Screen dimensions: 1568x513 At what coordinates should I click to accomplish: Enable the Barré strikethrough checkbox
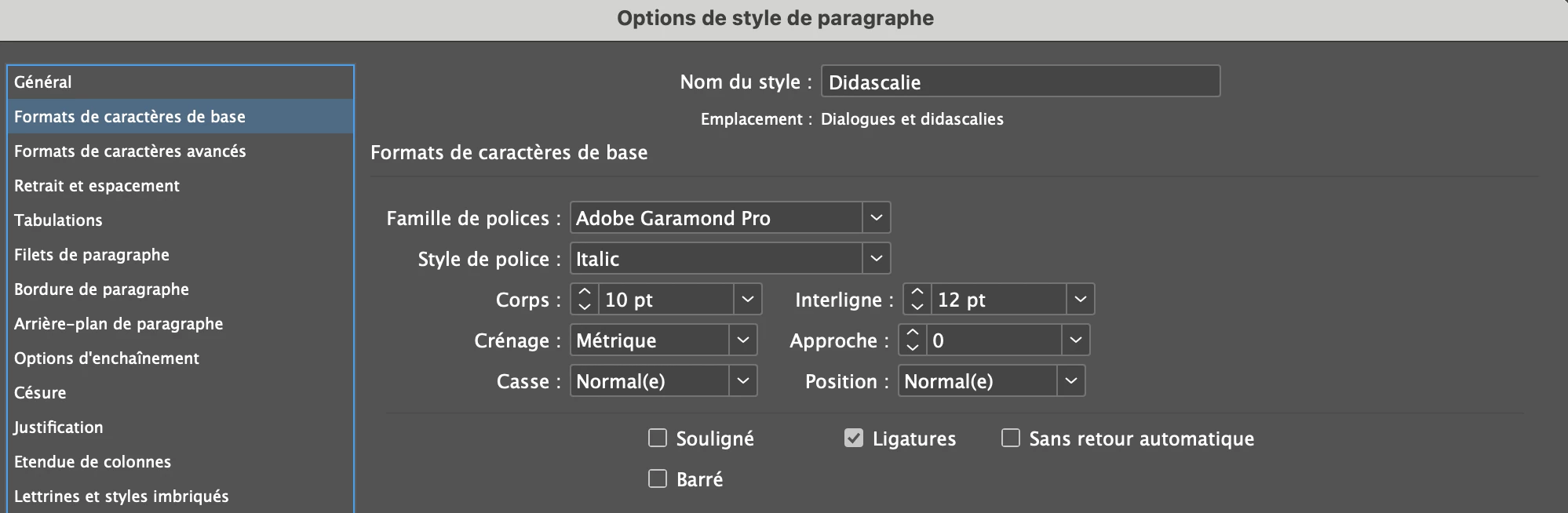click(x=658, y=478)
